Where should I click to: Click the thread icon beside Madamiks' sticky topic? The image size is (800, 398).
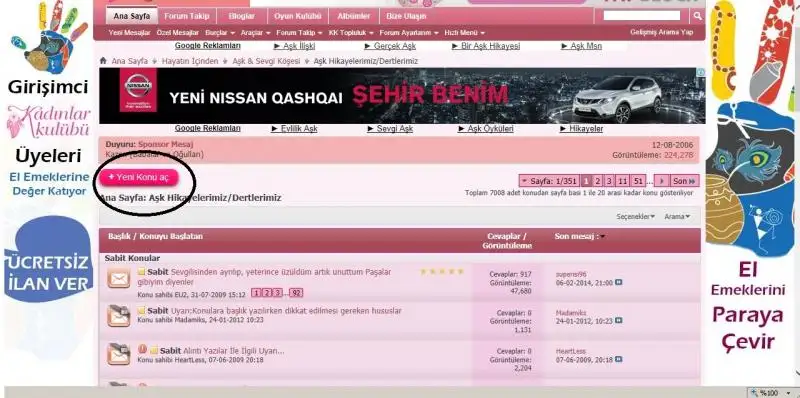pyautogui.click(x=118, y=316)
